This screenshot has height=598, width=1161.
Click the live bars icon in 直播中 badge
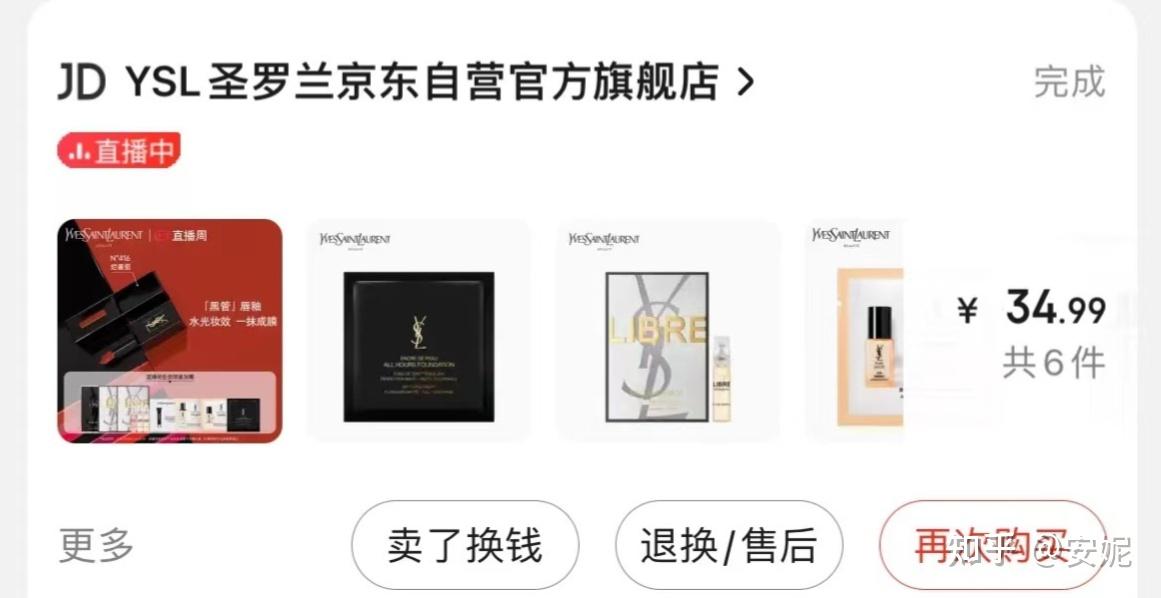pyautogui.click(x=79, y=152)
